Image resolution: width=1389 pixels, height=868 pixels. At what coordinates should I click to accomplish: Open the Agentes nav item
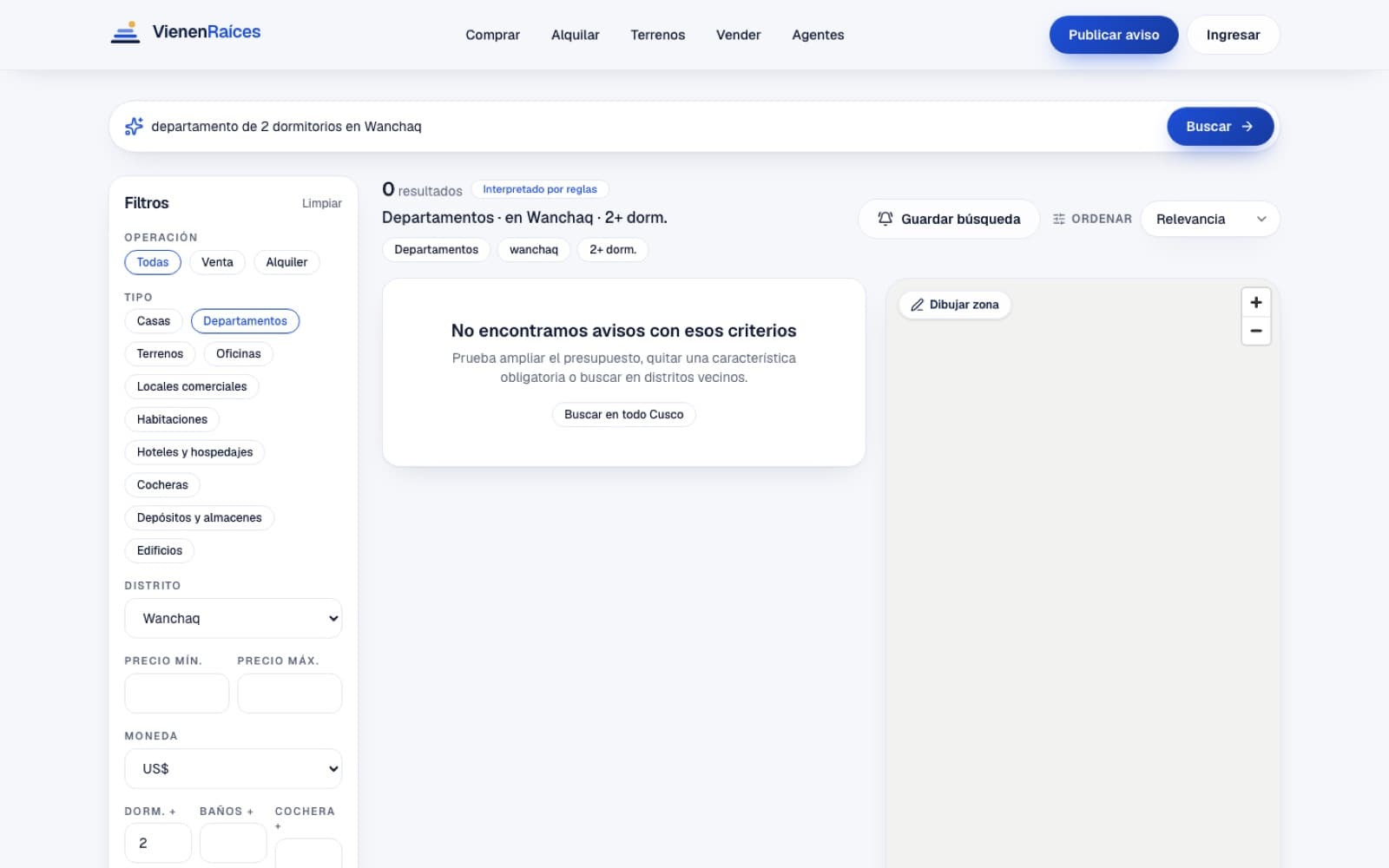click(x=818, y=35)
